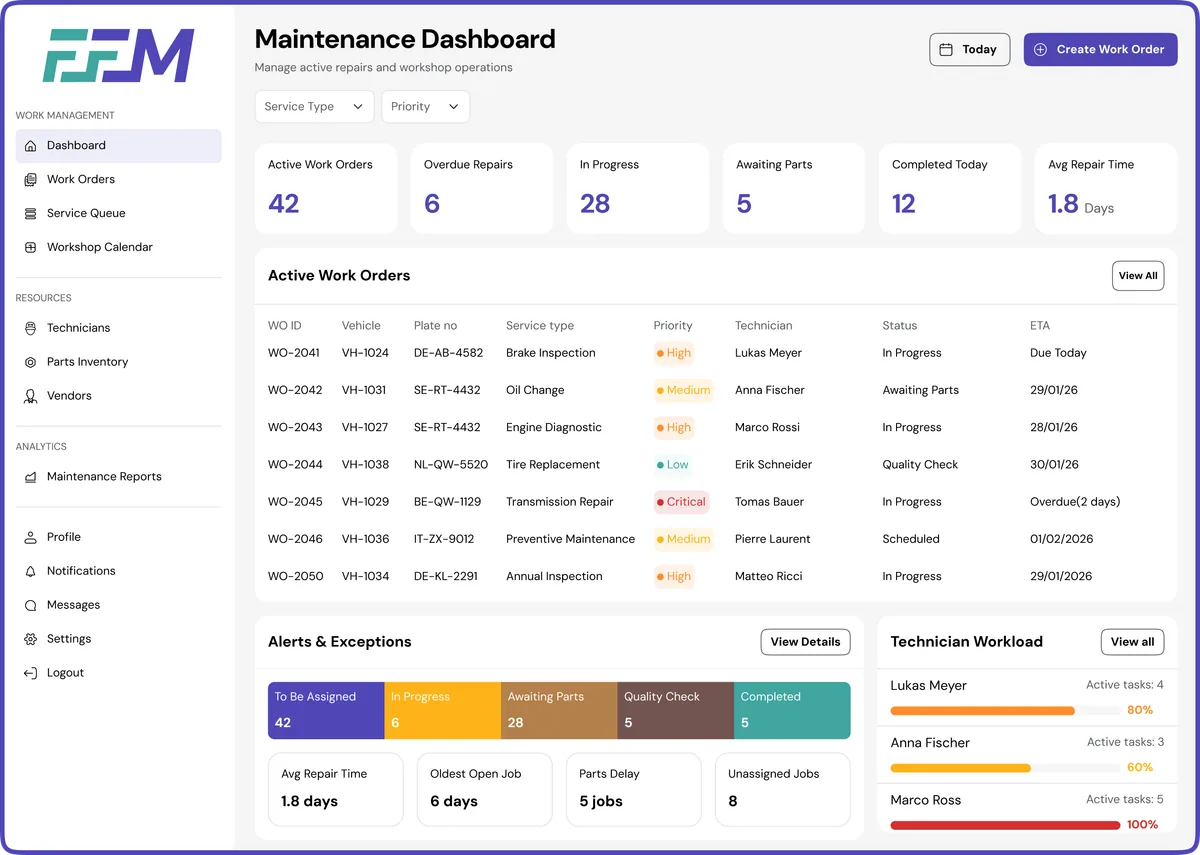Open the Messages icon
This screenshot has height=855, width=1200.
pos(30,605)
